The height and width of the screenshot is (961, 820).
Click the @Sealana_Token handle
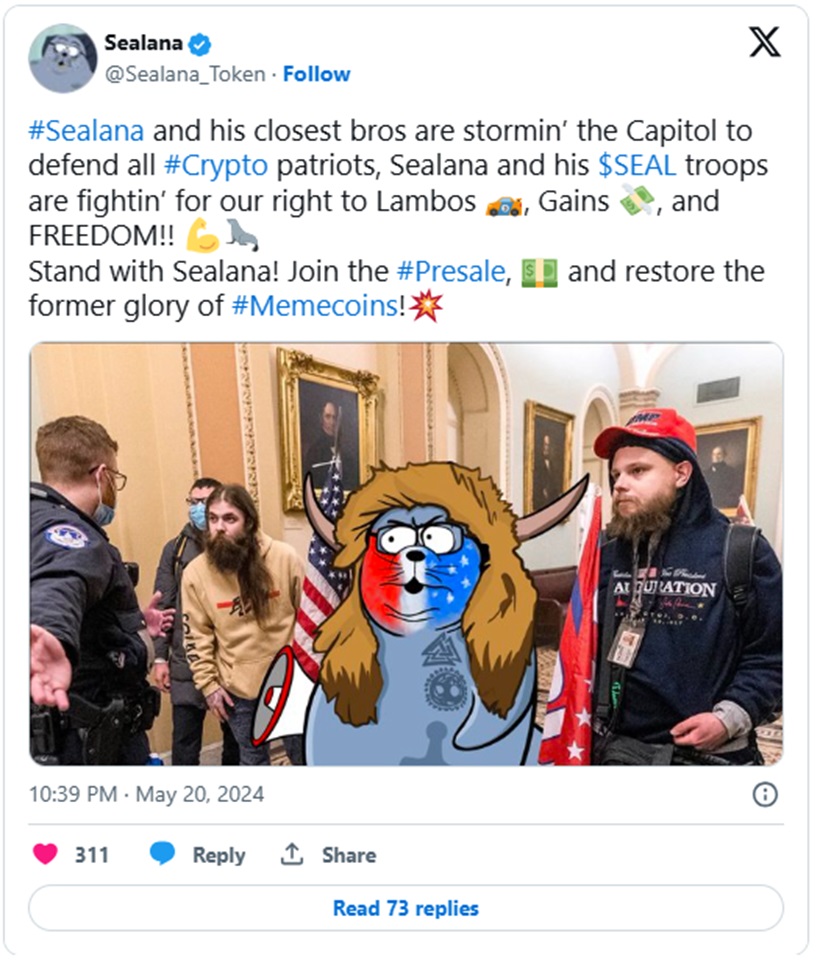[185, 74]
